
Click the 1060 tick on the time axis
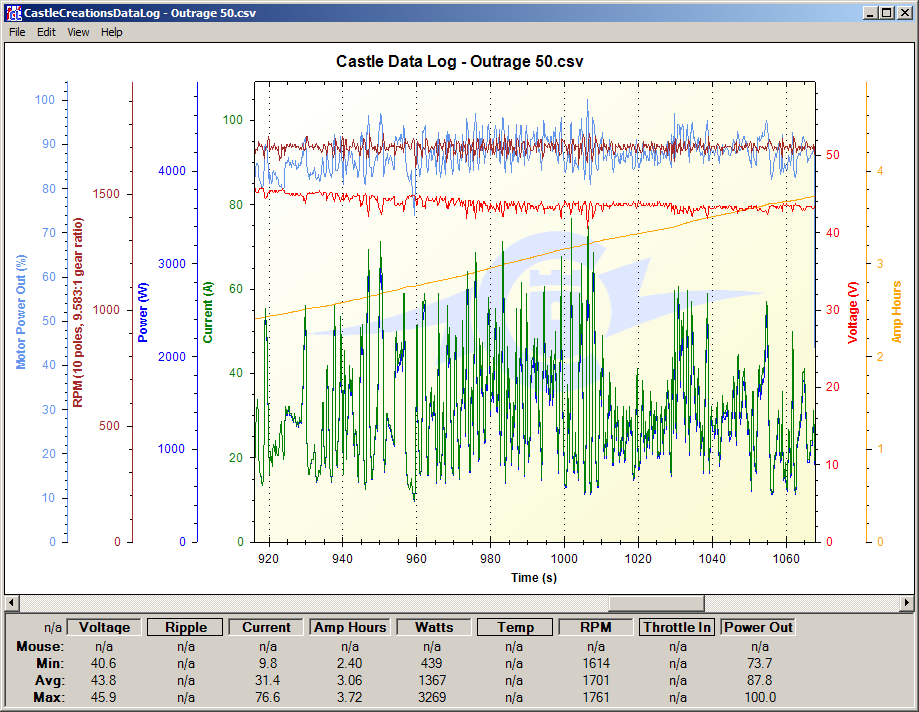pos(786,558)
